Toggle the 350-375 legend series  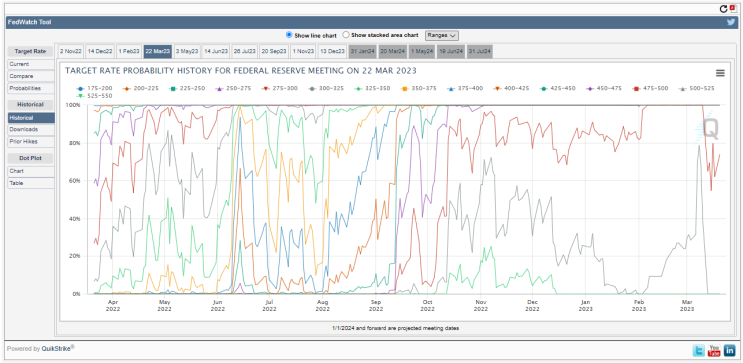pos(419,88)
